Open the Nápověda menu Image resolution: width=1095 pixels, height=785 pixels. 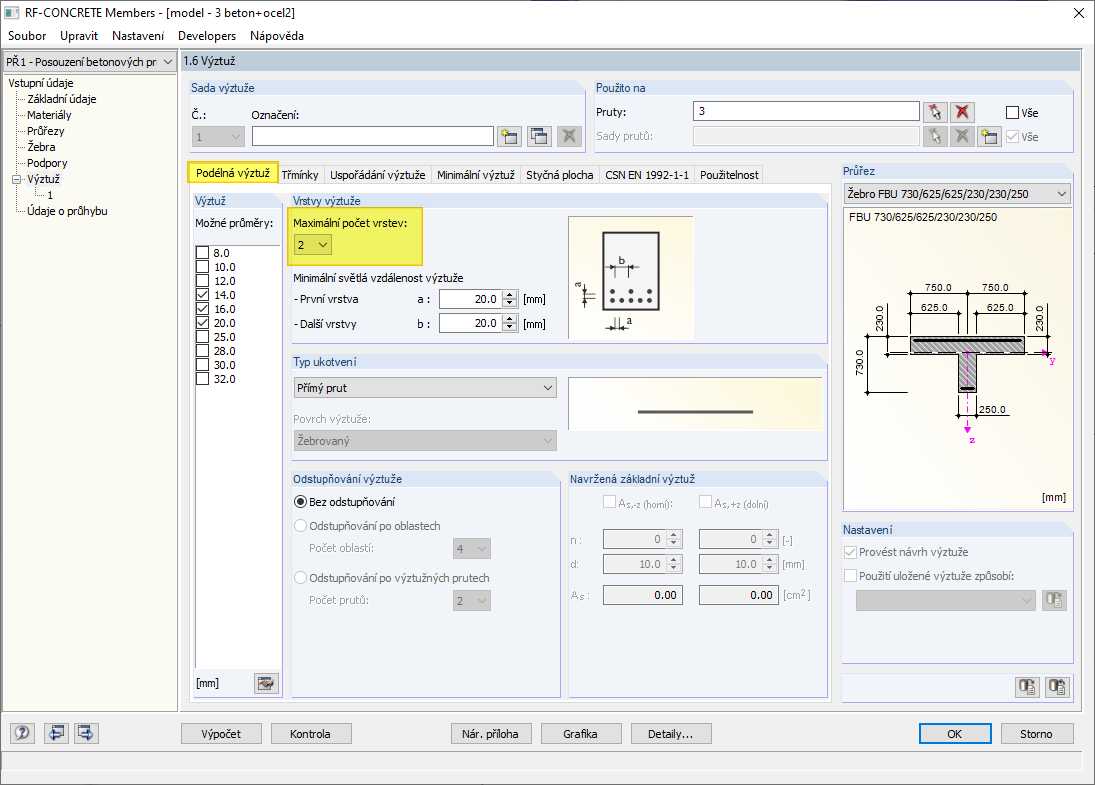(277, 36)
